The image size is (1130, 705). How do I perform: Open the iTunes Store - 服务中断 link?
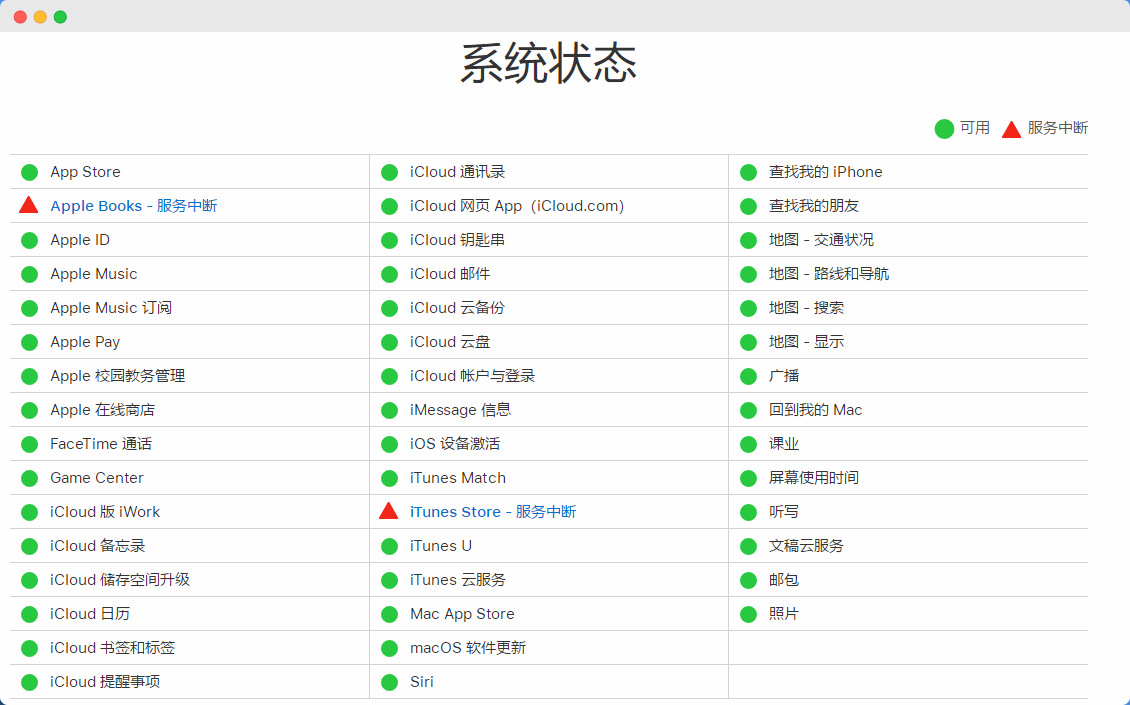click(x=491, y=511)
